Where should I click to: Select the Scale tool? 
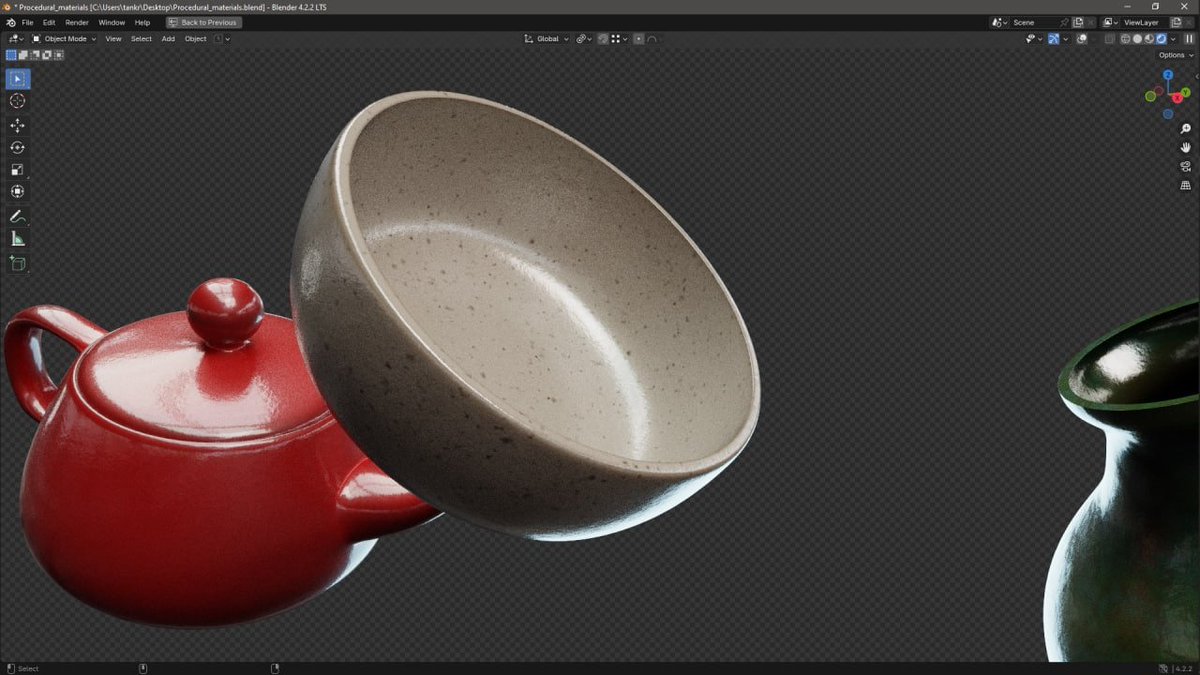[x=16, y=170]
